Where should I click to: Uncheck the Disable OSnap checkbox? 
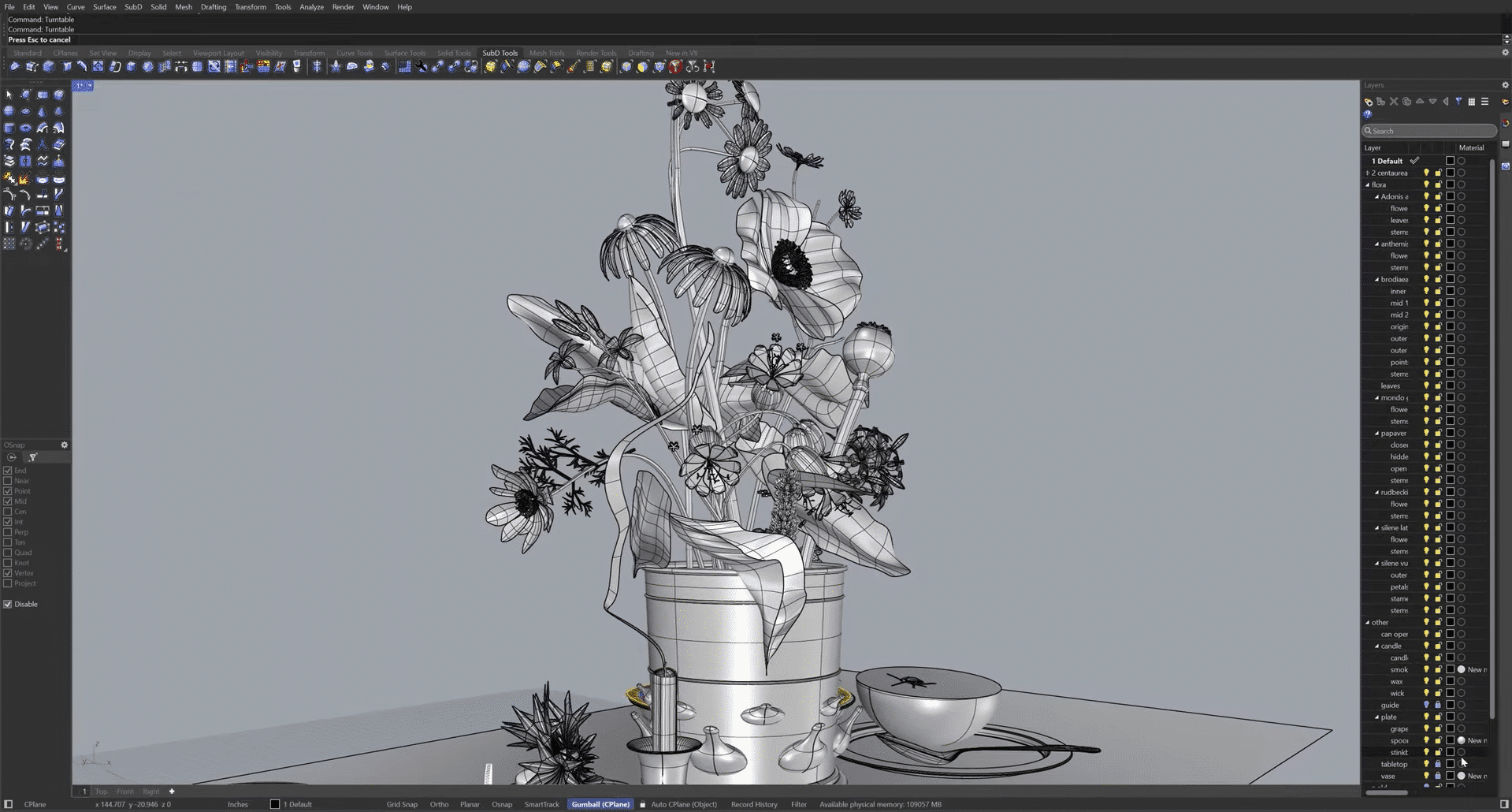click(x=8, y=605)
